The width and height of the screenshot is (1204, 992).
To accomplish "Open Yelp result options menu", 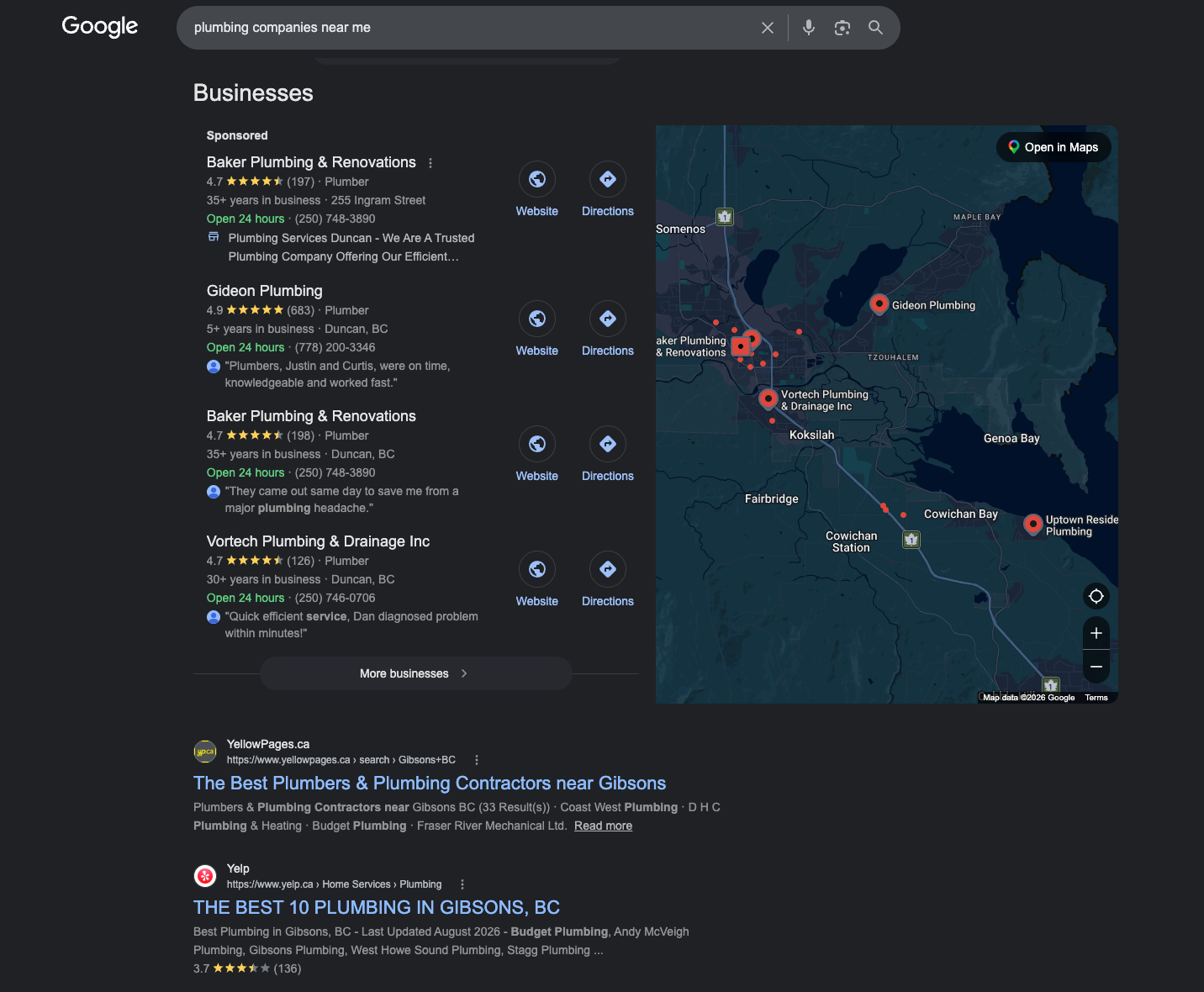I will pyautogui.click(x=462, y=884).
